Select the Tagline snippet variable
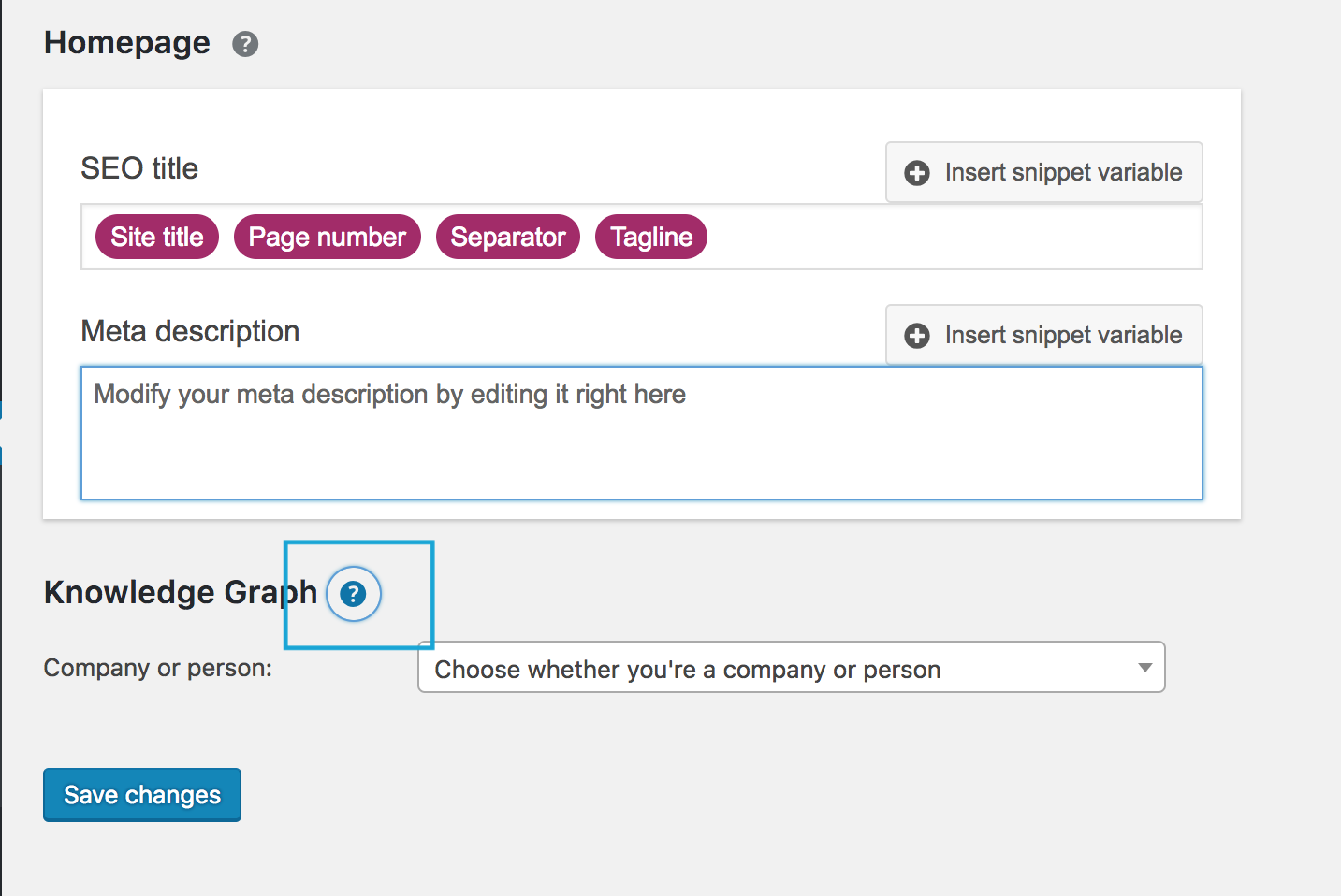The image size is (1341, 896). click(x=650, y=237)
